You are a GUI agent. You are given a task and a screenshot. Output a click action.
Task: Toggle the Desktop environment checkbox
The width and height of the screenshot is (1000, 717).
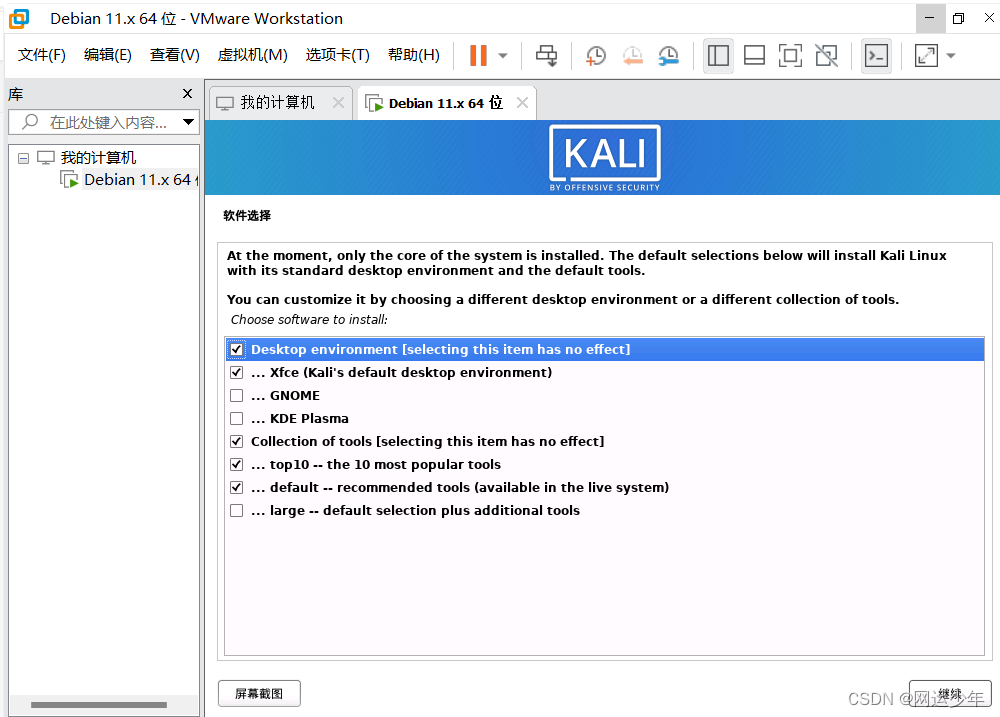coord(237,350)
